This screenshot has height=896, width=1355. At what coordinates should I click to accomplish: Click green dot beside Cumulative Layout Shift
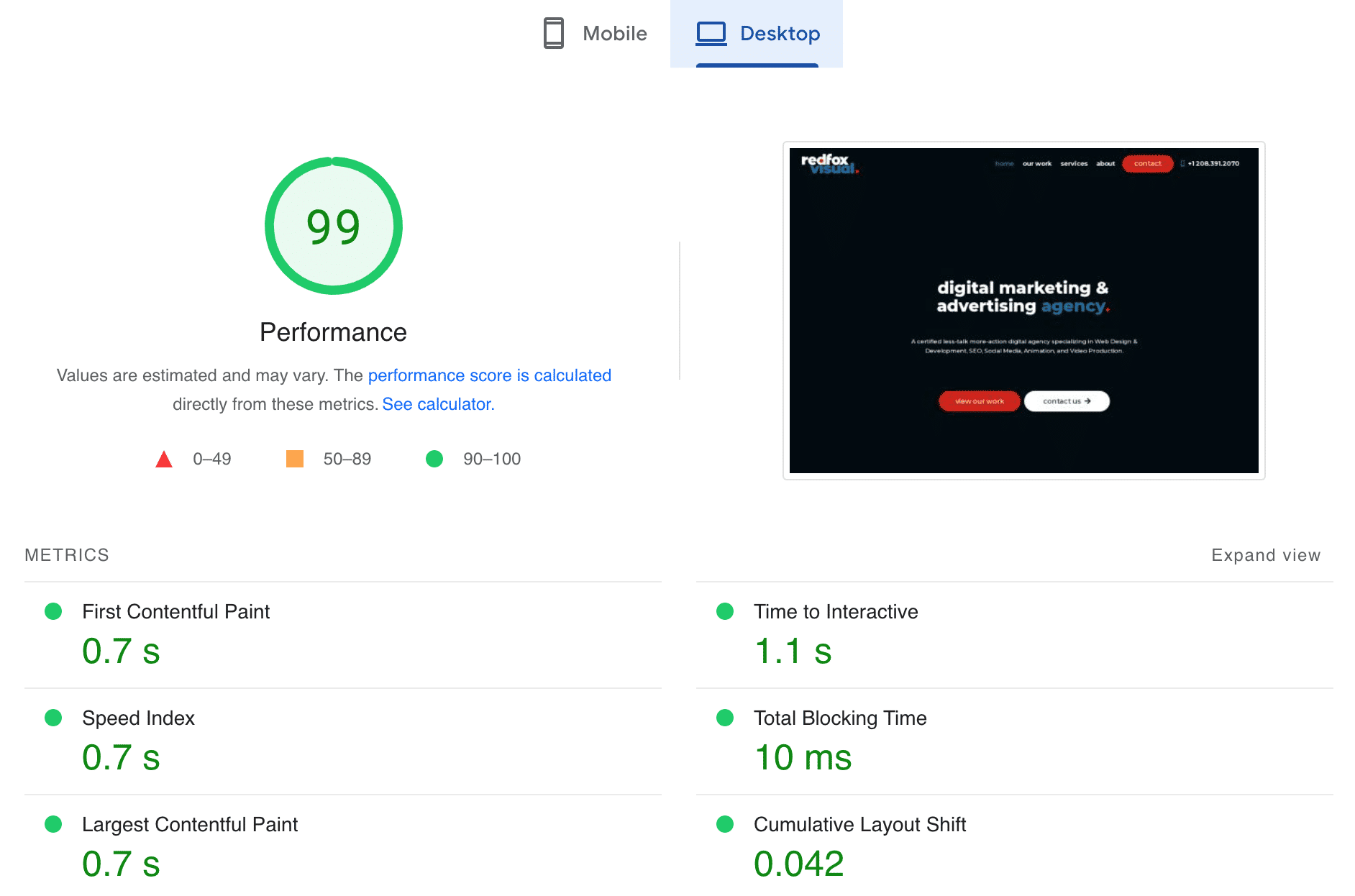[724, 824]
